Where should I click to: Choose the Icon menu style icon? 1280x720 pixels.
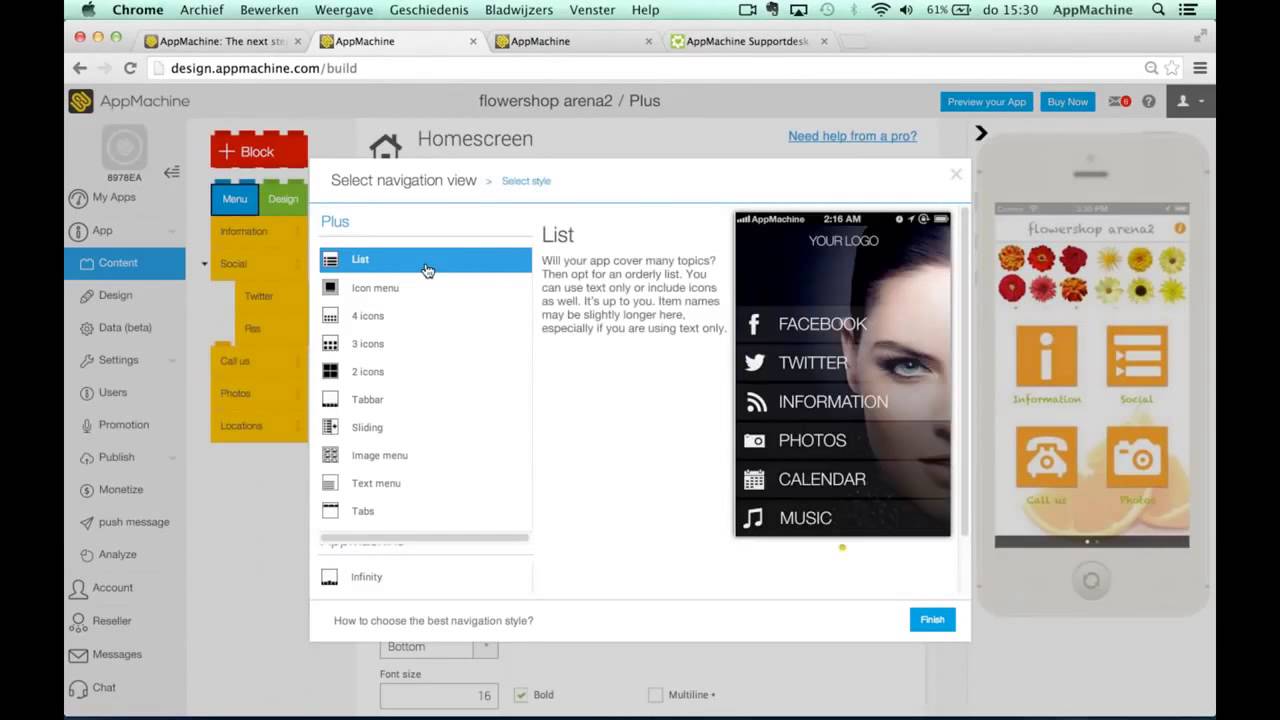(330, 288)
